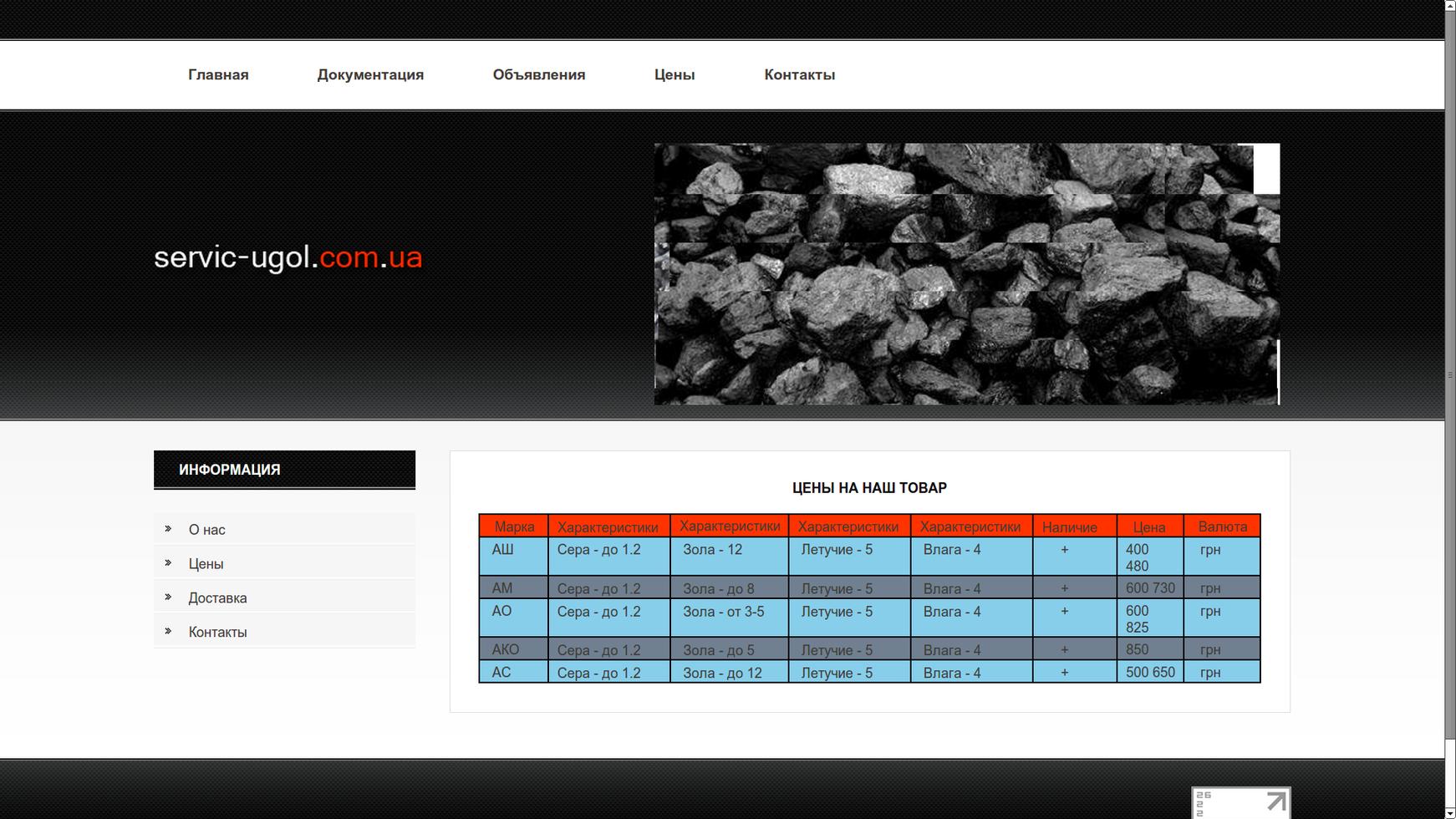
Task: Select Цены in the top menu
Action: [675, 74]
